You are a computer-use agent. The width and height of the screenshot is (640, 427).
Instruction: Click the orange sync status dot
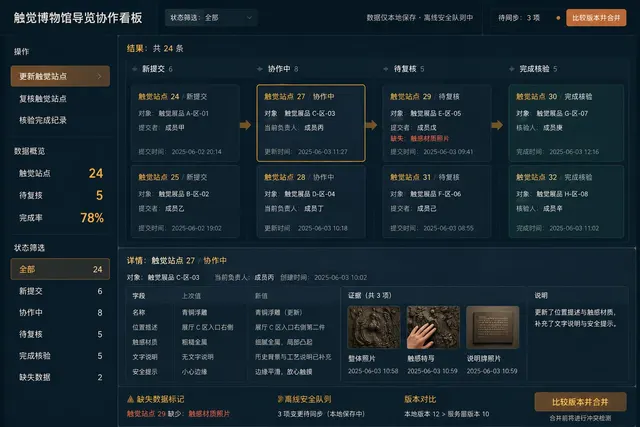tap(558, 18)
